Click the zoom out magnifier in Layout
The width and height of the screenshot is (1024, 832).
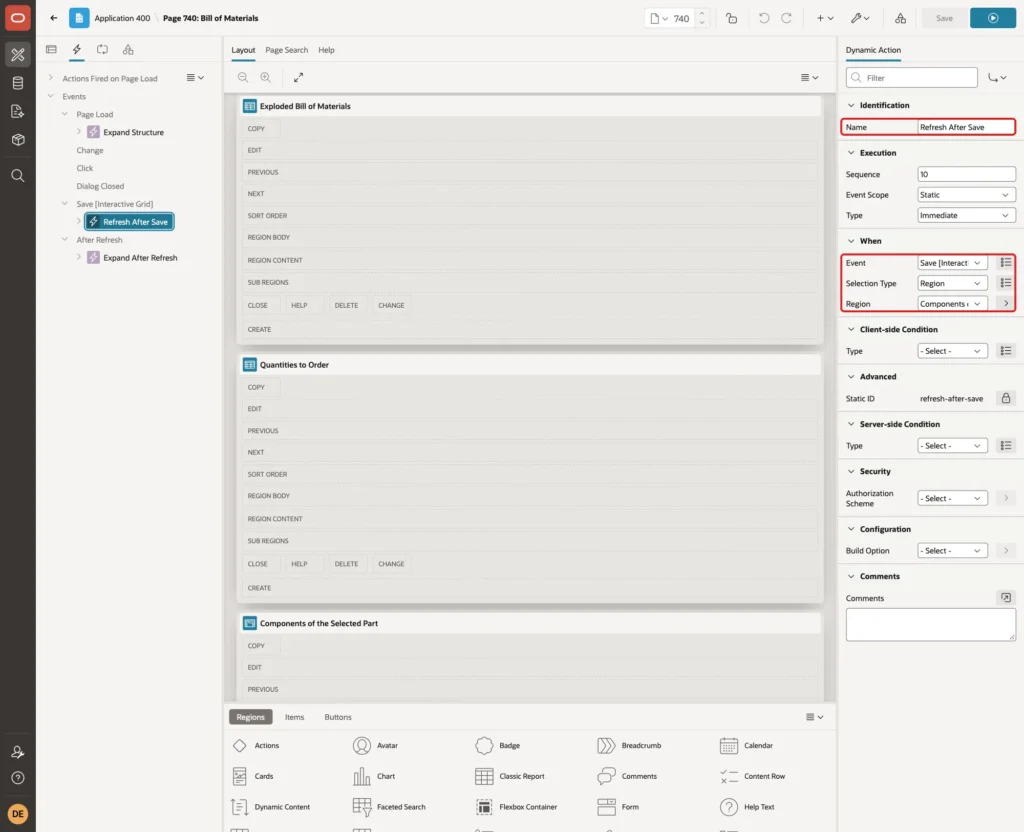[243, 77]
